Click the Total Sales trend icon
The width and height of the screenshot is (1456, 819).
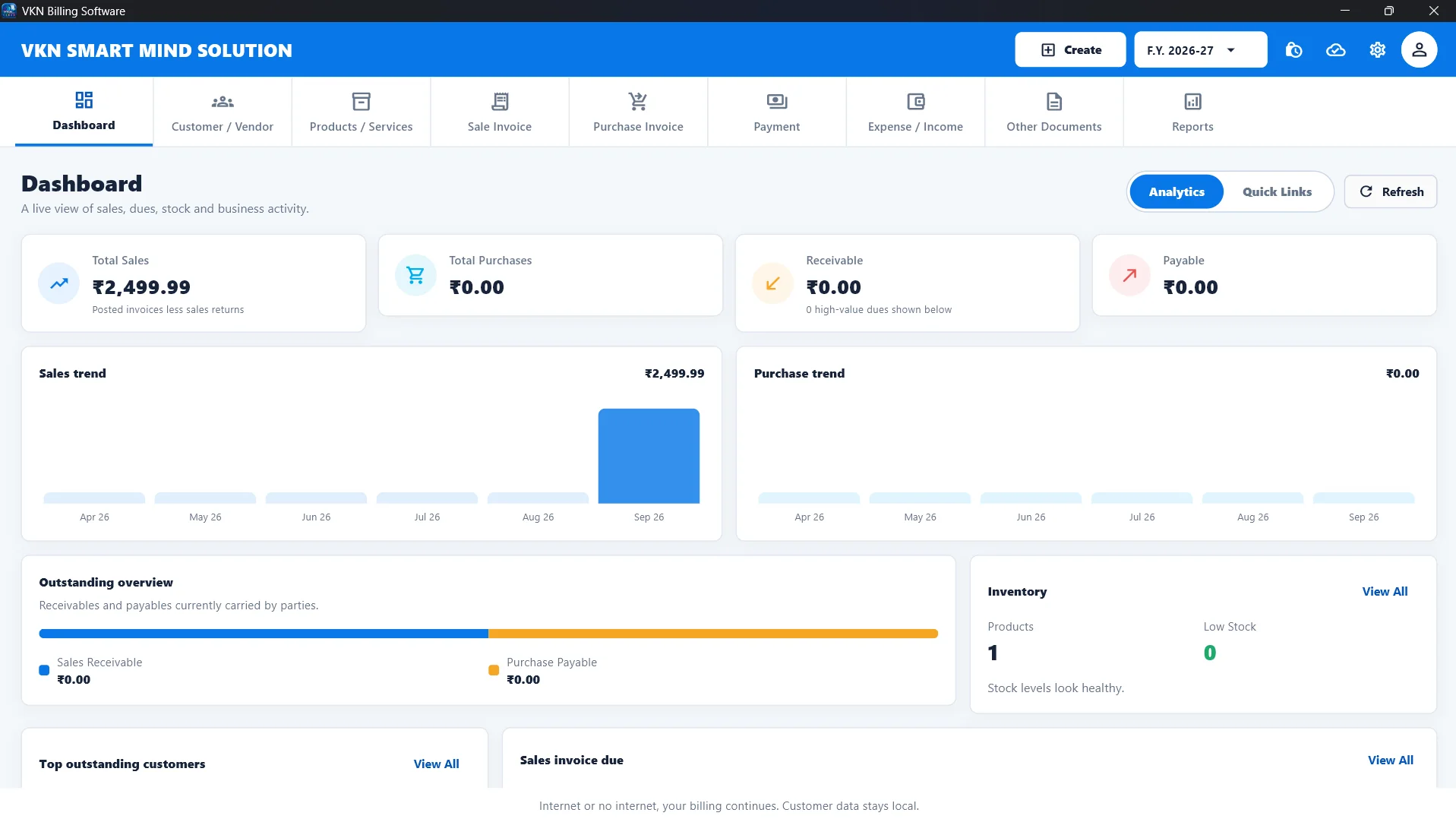[58, 283]
